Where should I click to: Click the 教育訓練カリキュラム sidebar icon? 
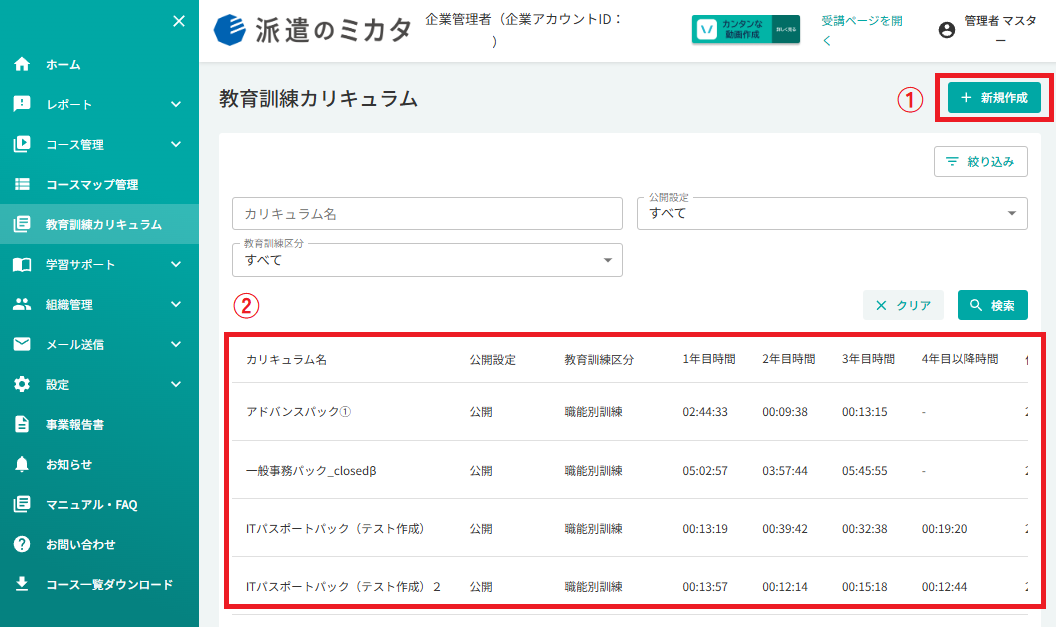[22, 224]
